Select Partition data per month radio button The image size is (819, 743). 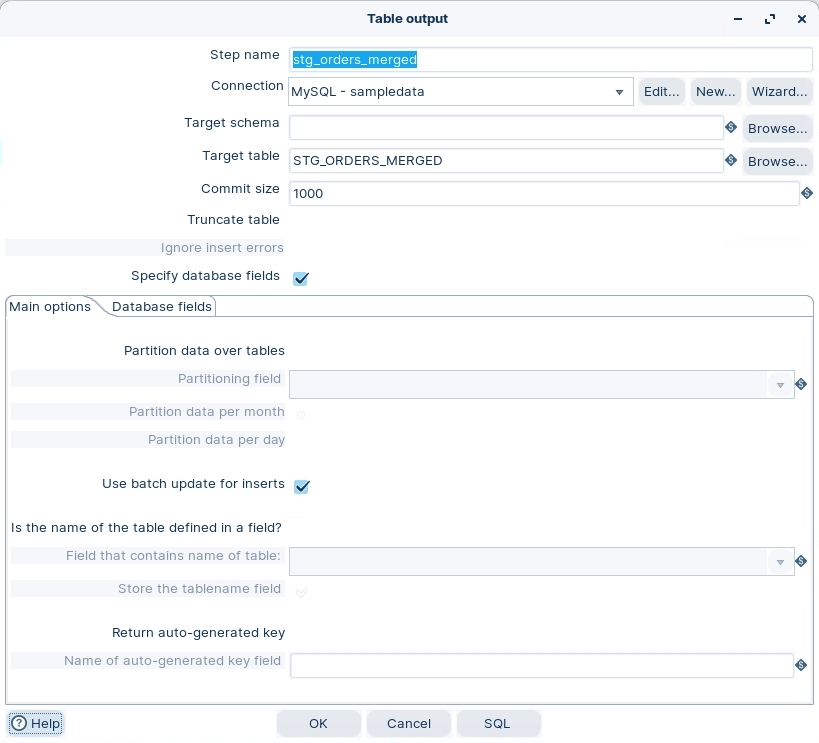pos(301,414)
